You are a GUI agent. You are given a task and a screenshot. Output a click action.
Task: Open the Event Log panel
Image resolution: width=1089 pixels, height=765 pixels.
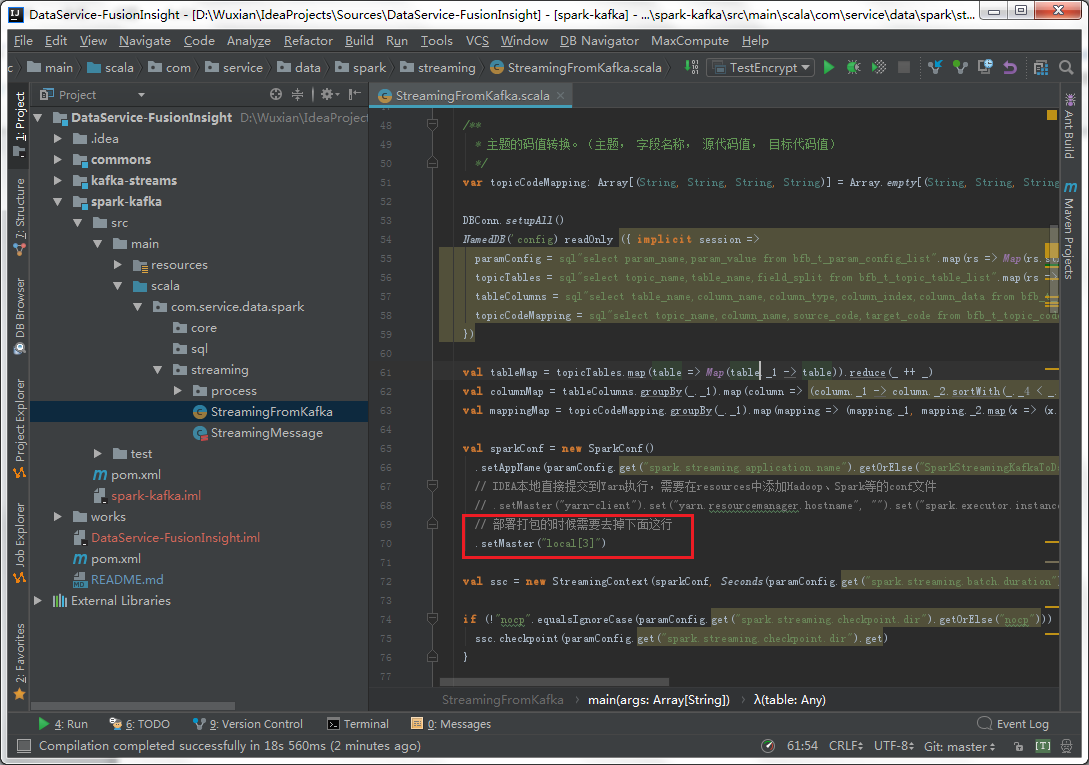[1013, 724]
